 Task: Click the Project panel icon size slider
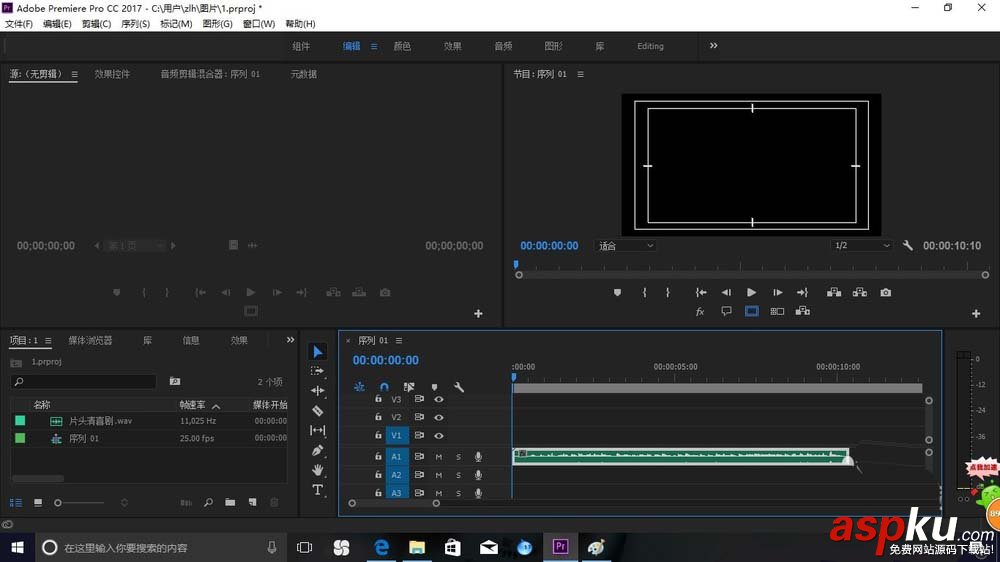[x=80, y=503]
